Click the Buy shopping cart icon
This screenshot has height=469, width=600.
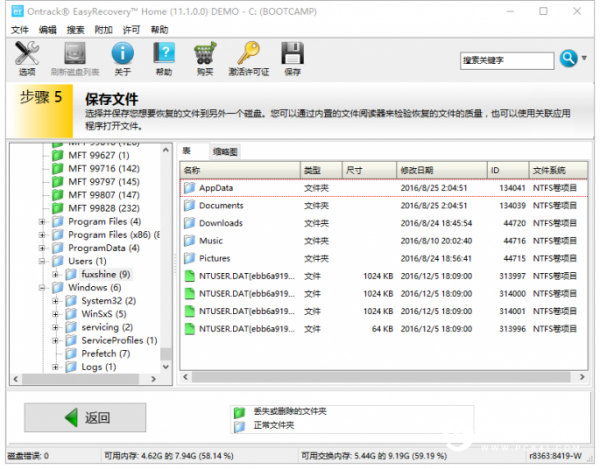pos(205,53)
